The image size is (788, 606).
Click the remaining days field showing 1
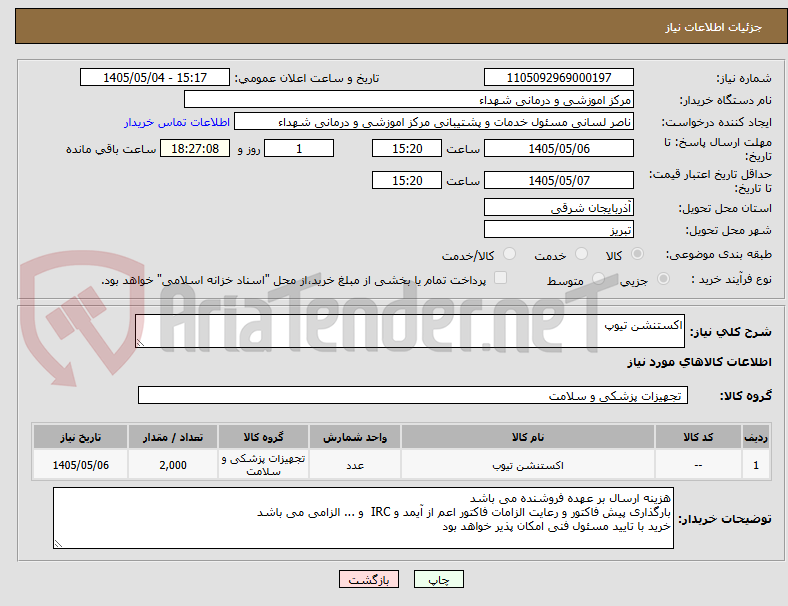click(299, 149)
